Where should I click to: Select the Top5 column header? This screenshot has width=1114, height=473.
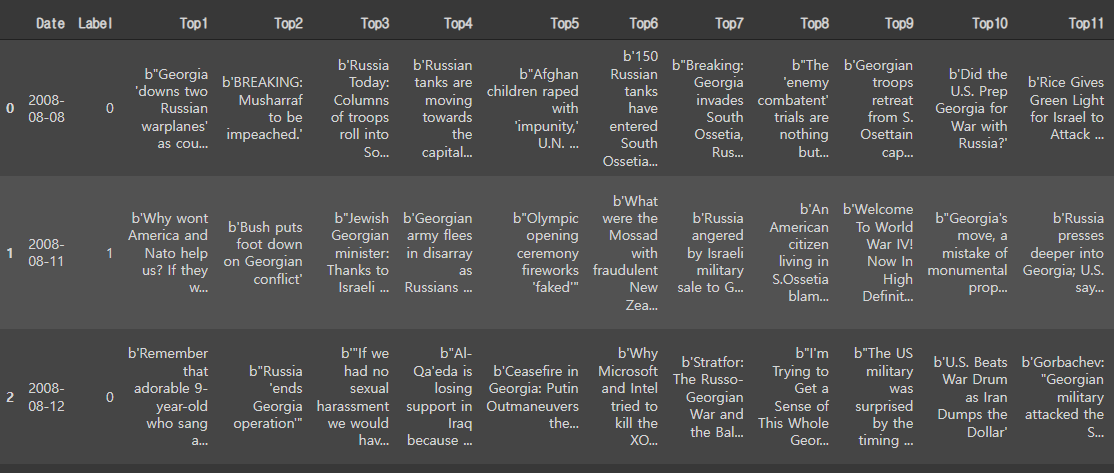(x=564, y=23)
